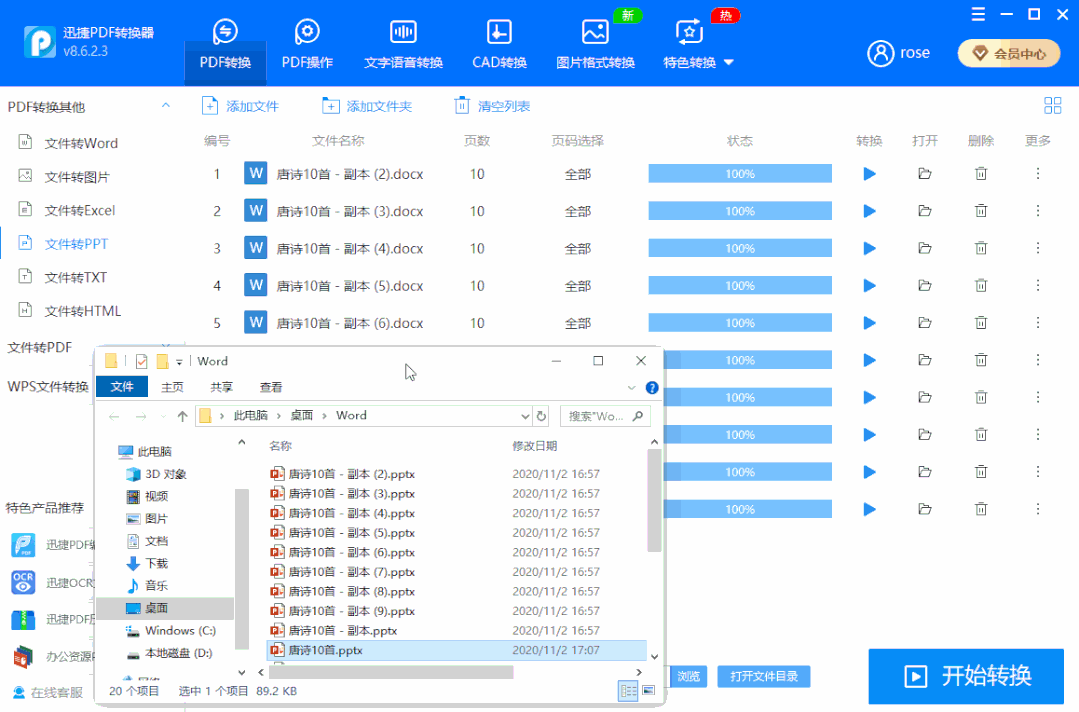Viewport: 1079px width, 712px height.
Task: Select 下载 folder in navigation pane
Action: pos(148,563)
